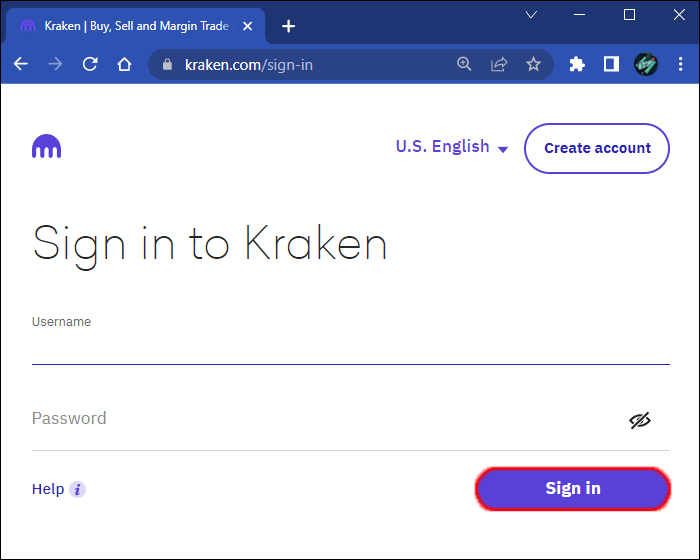Toggle the browser side panel icon
The width and height of the screenshot is (700, 560).
pyautogui.click(x=611, y=64)
